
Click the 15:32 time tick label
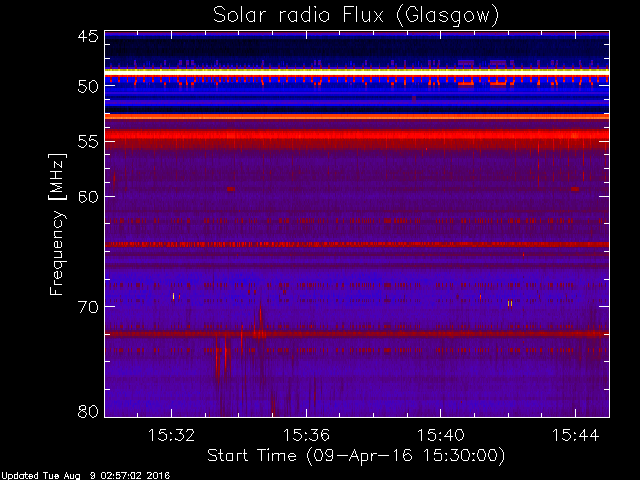(x=171, y=435)
